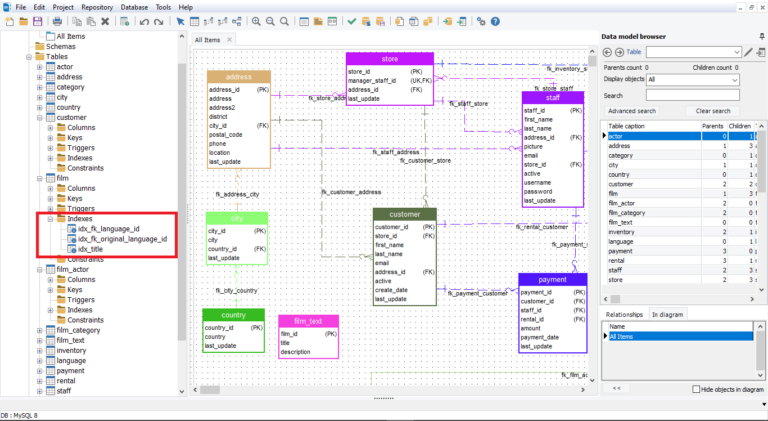Enable Hide objects in diagram checkbox

coord(697,389)
